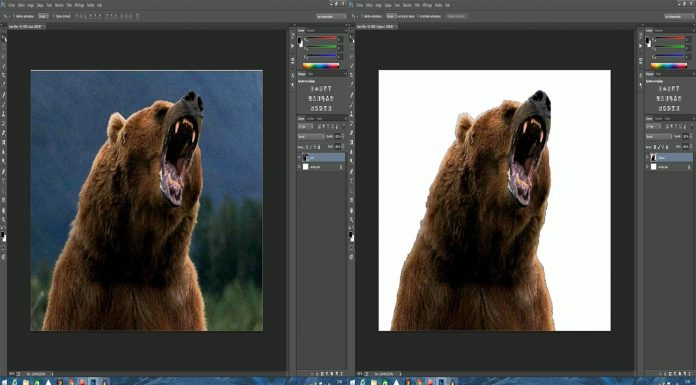The width and height of the screenshot is (696, 385).
Task: Hide the bear layer in left Layers panel
Action: click(x=299, y=157)
